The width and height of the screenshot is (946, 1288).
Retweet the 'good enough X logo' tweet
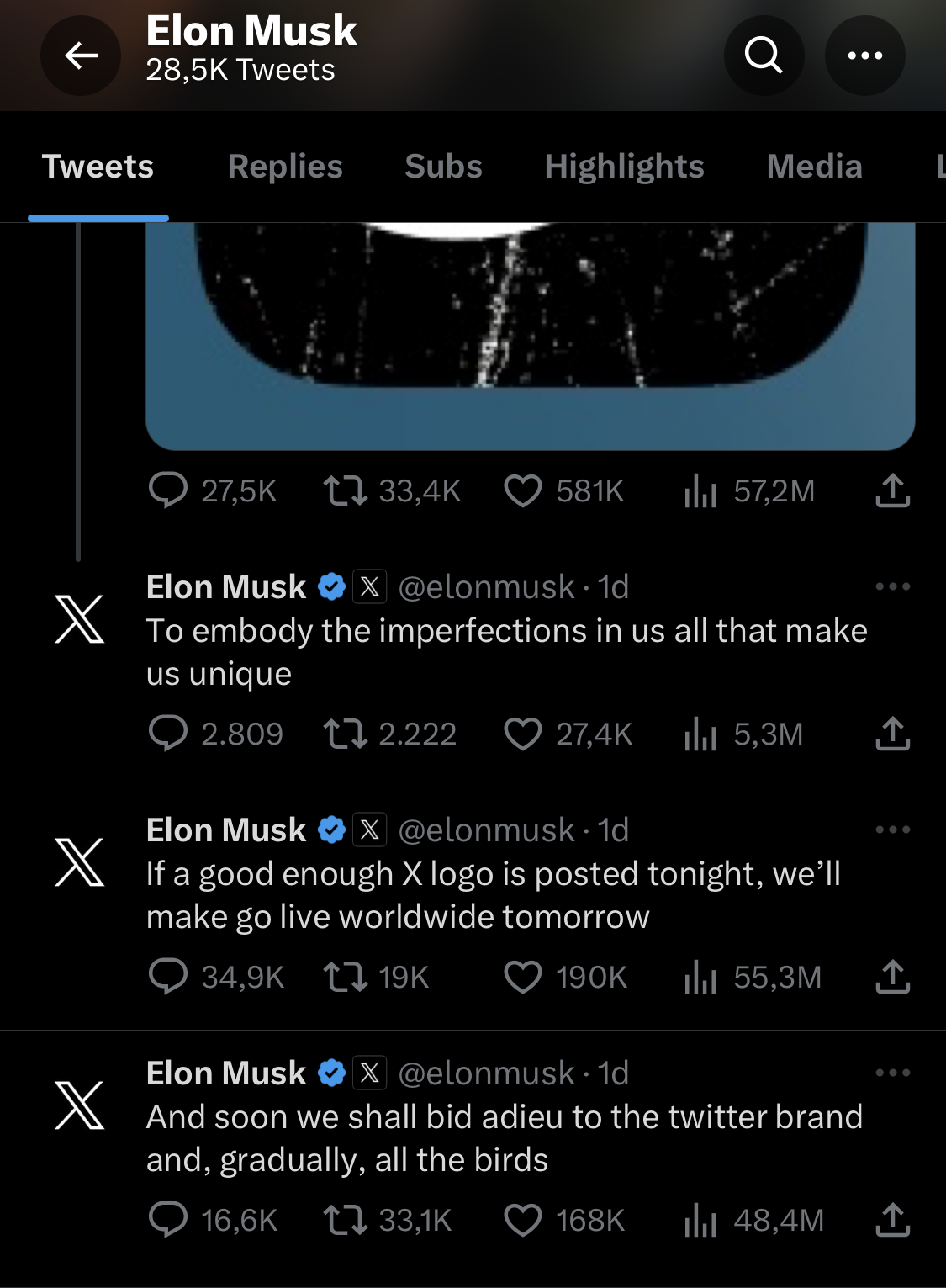coord(345,978)
